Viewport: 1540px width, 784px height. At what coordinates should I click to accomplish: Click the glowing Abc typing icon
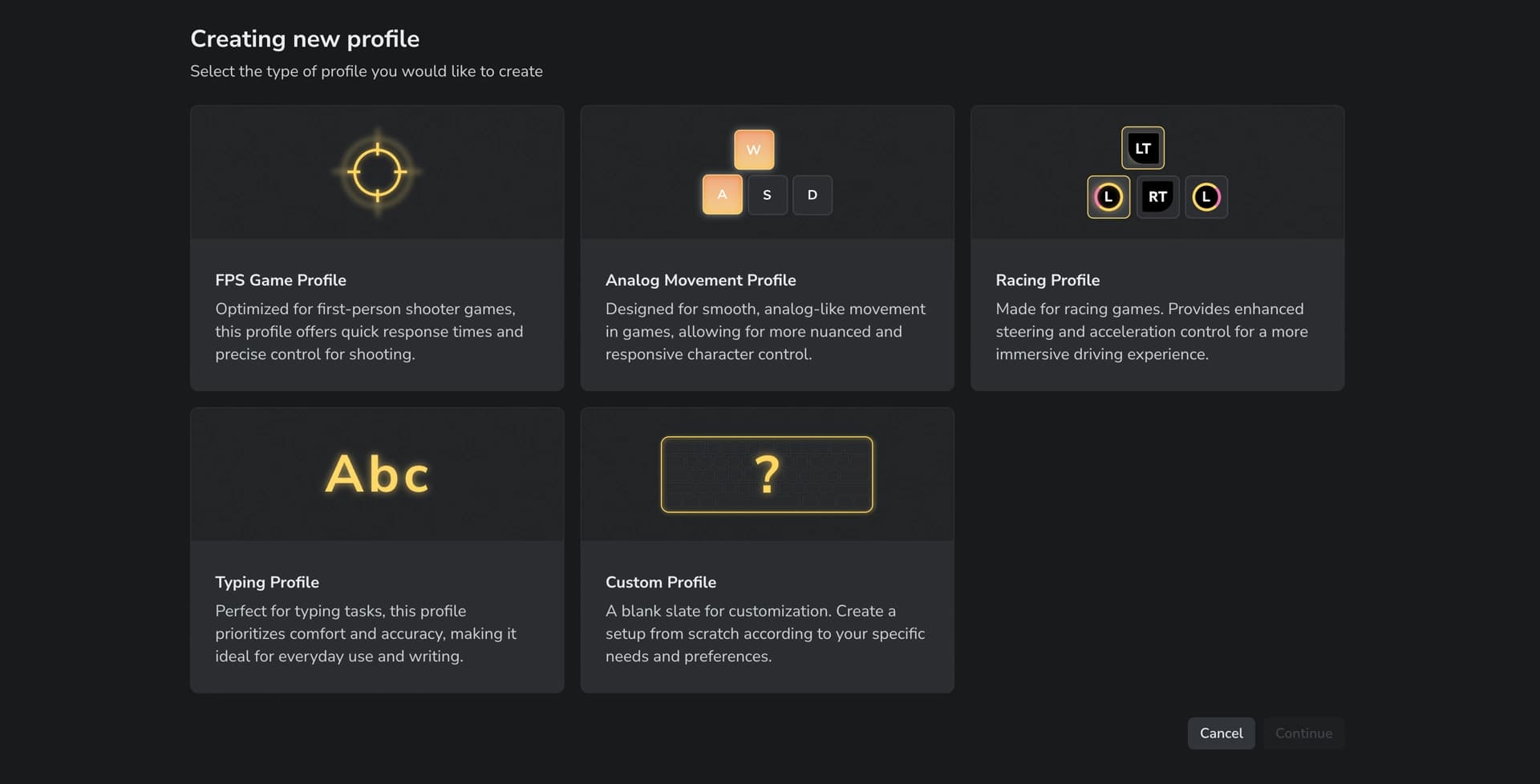(377, 474)
